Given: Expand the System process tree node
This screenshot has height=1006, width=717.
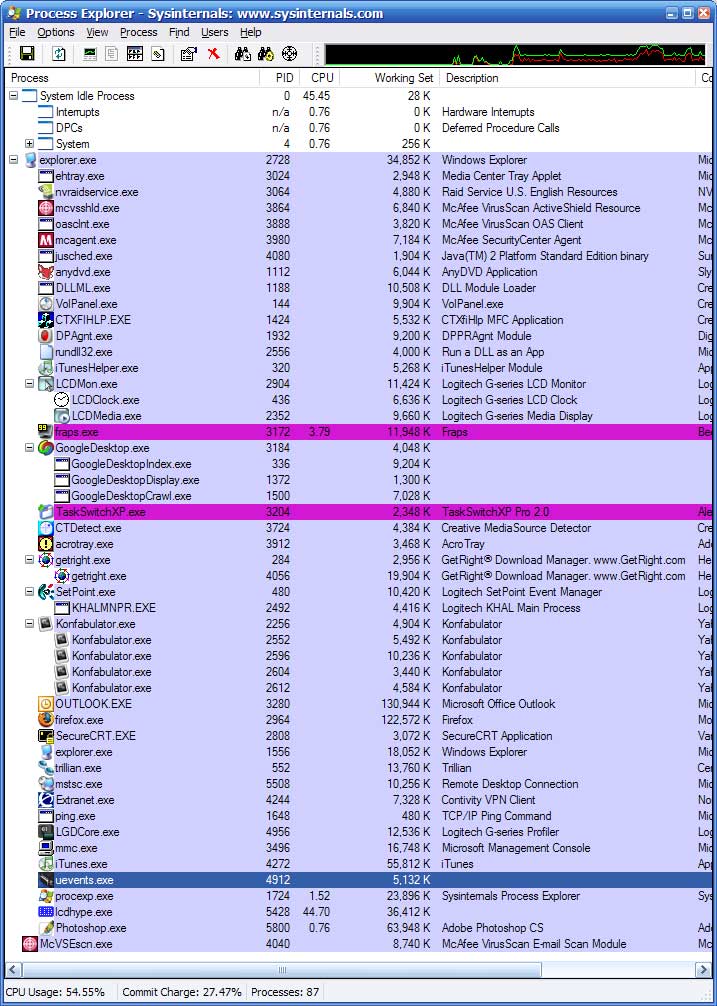Looking at the screenshot, I should (30, 144).
